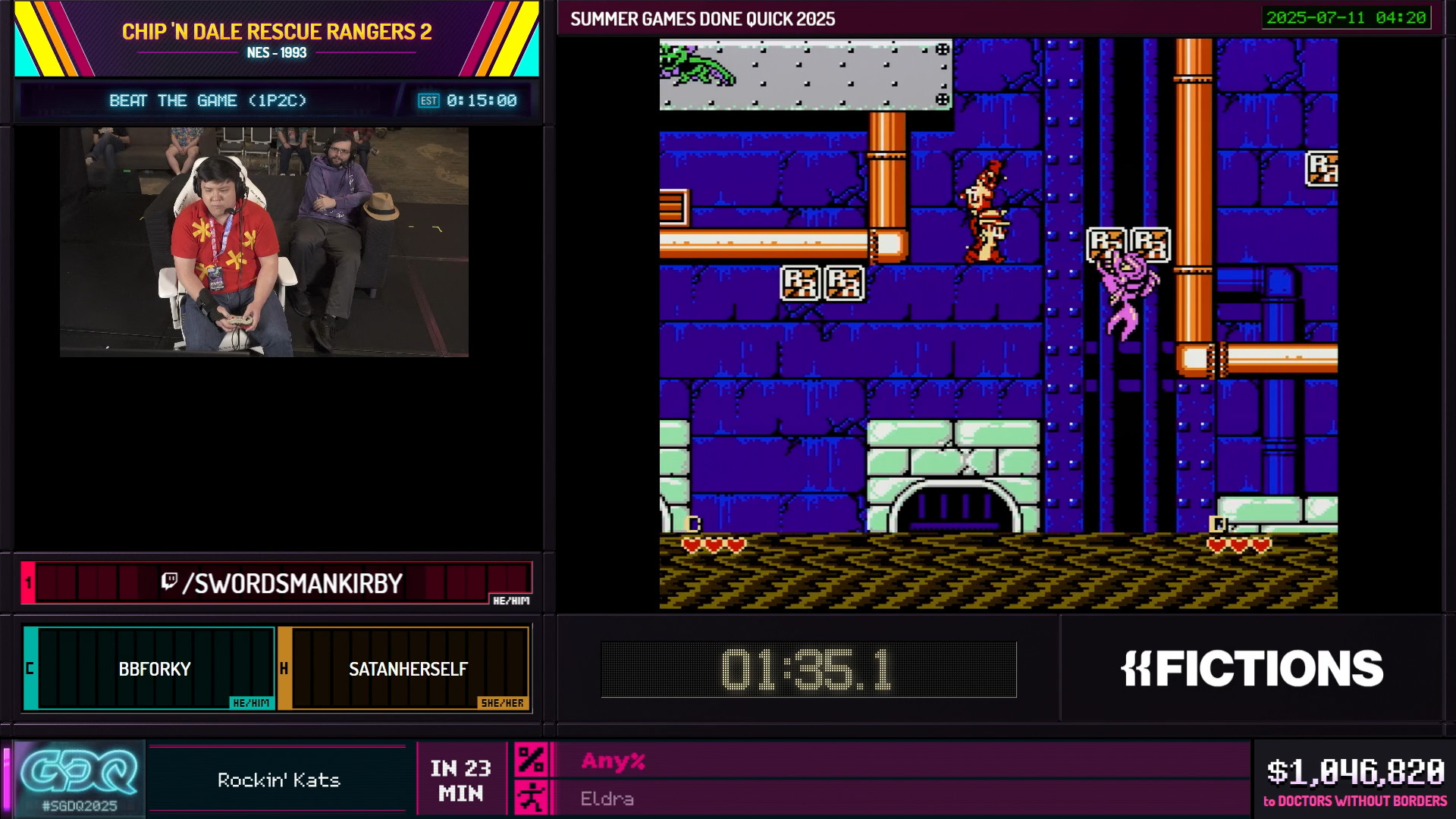Click the SHE/HER pronoun tag

coord(502,703)
